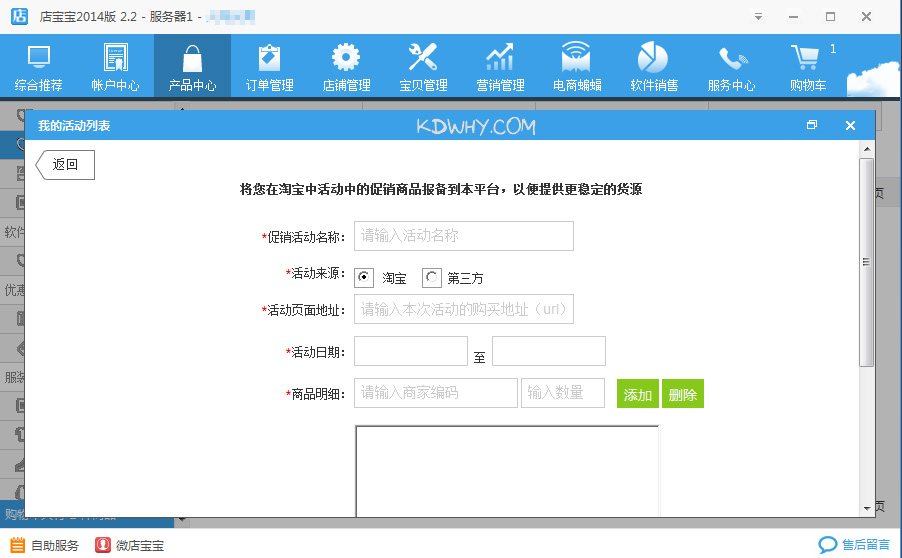Open 售后留言 feedback link
This screenshot has width=902, height=558.
(854, 545)
